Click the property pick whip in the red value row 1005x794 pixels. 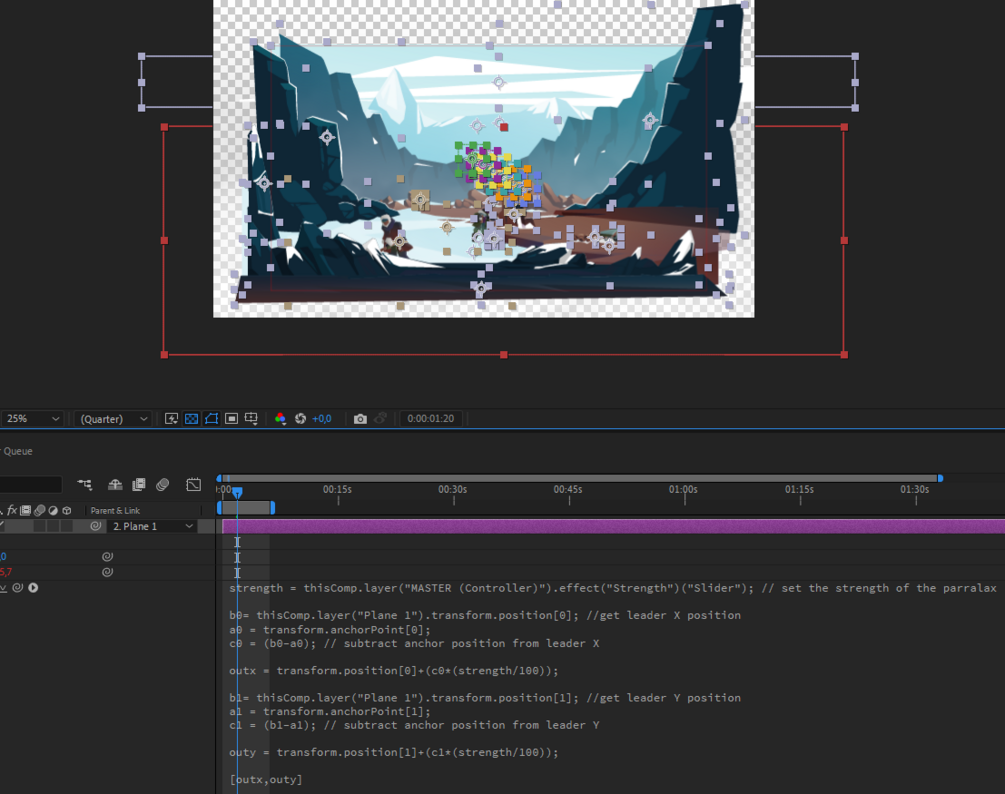pyautogui.click(x=107, y=572)
